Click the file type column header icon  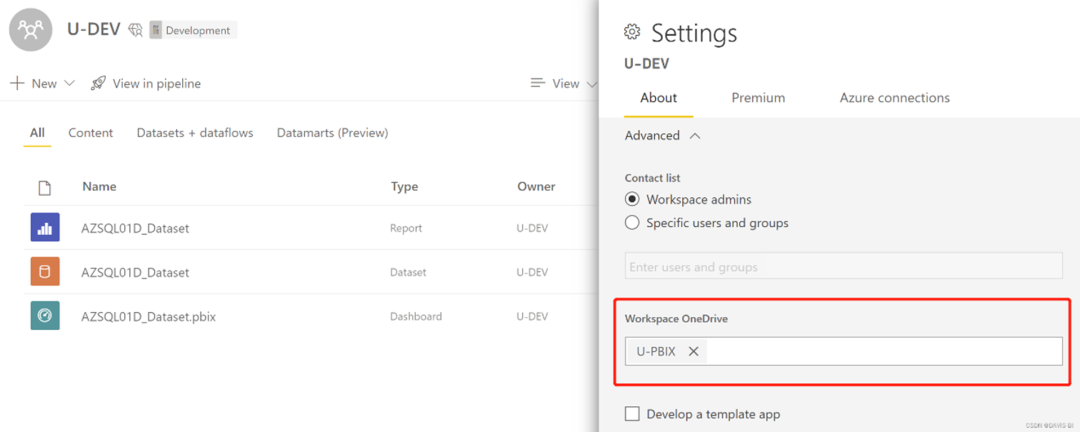[x=45, y=187]
